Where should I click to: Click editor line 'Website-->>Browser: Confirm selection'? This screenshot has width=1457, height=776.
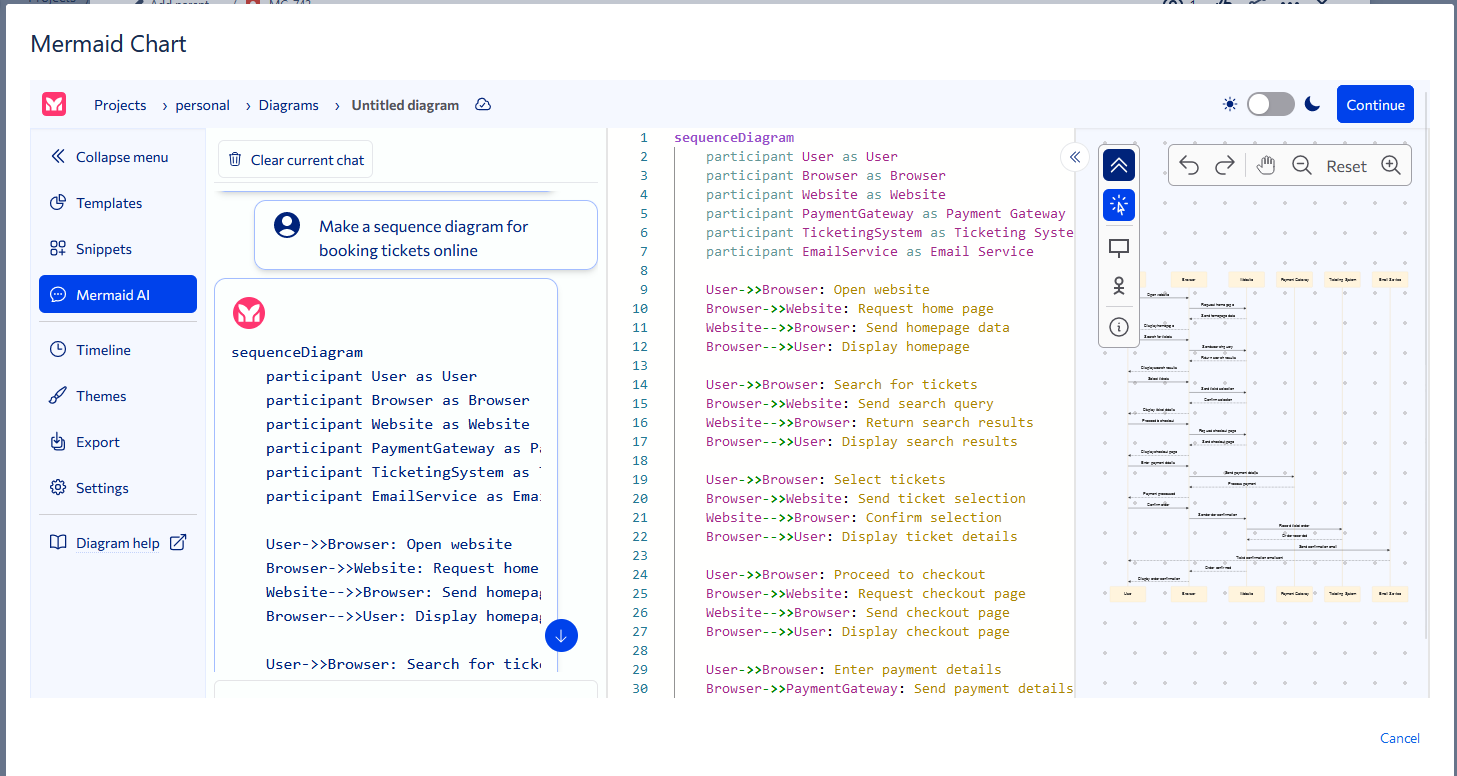pos(854,518)
